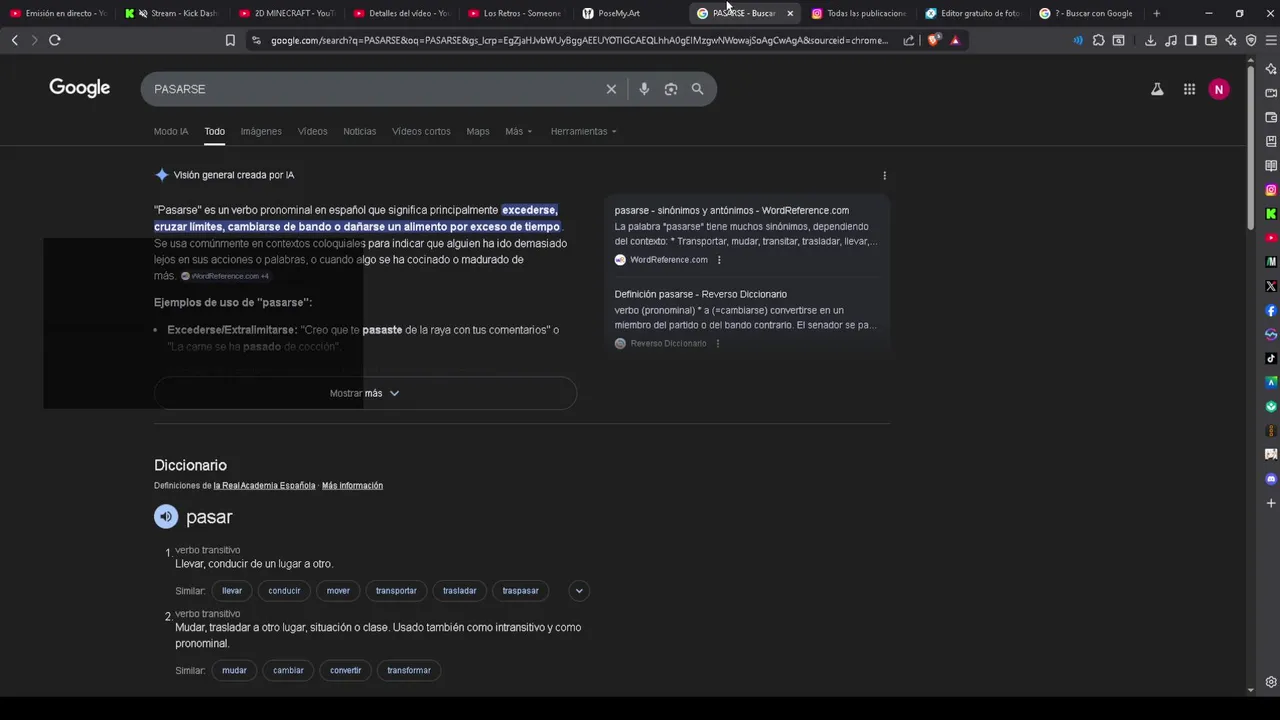Open the Brave Wallet toolbar icon
This screenshot has width=1280, height=720.
point(1211,40)
